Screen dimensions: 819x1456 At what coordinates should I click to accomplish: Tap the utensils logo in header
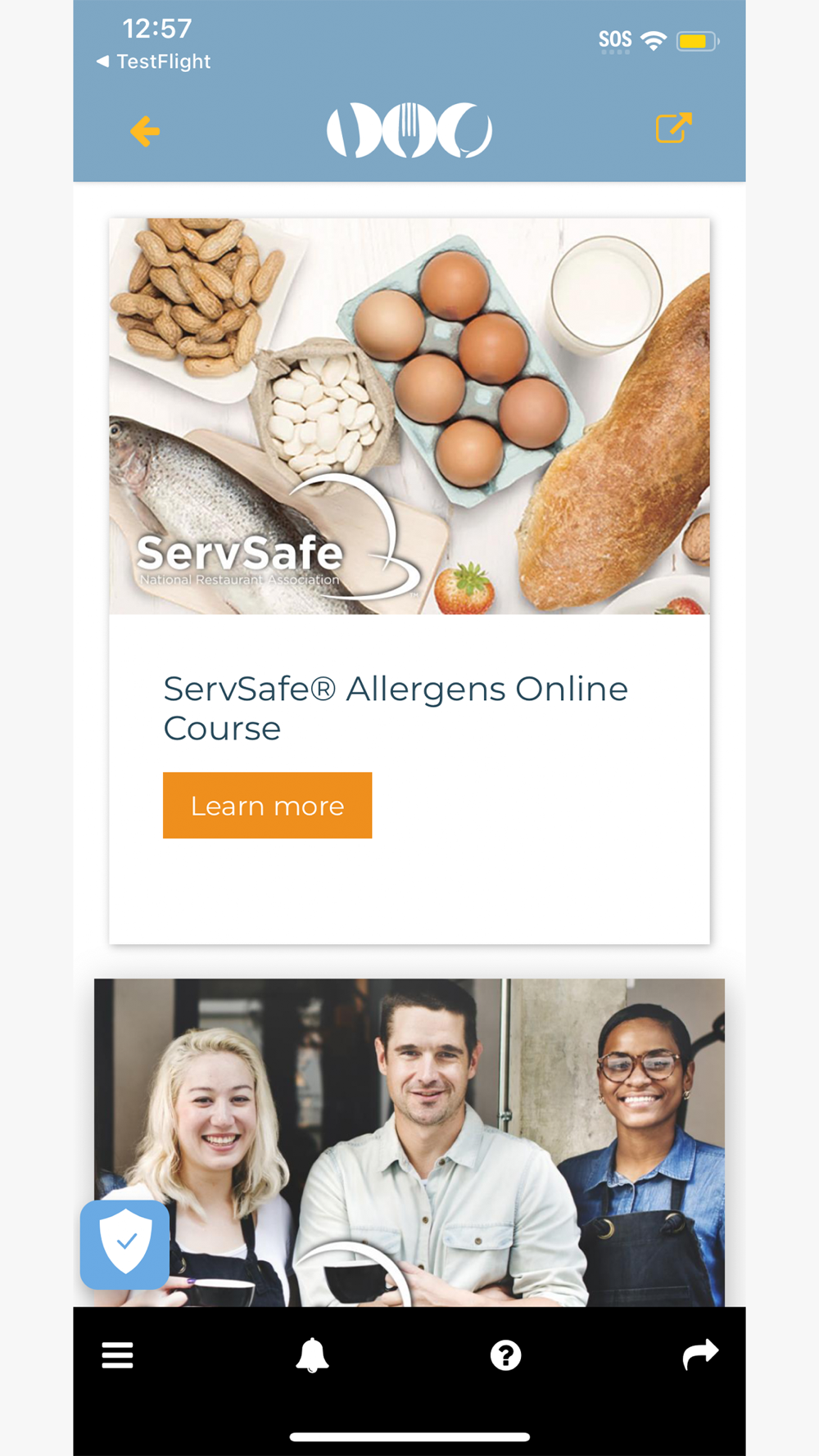409,129
